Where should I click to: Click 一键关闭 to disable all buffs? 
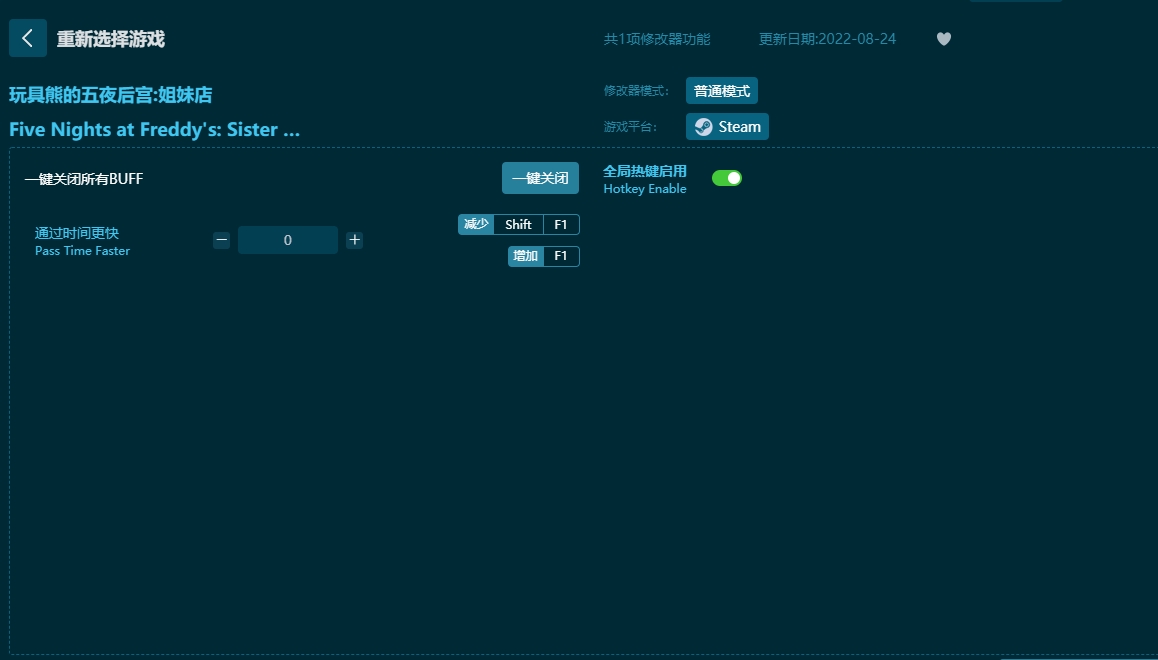tap(541, 178)
